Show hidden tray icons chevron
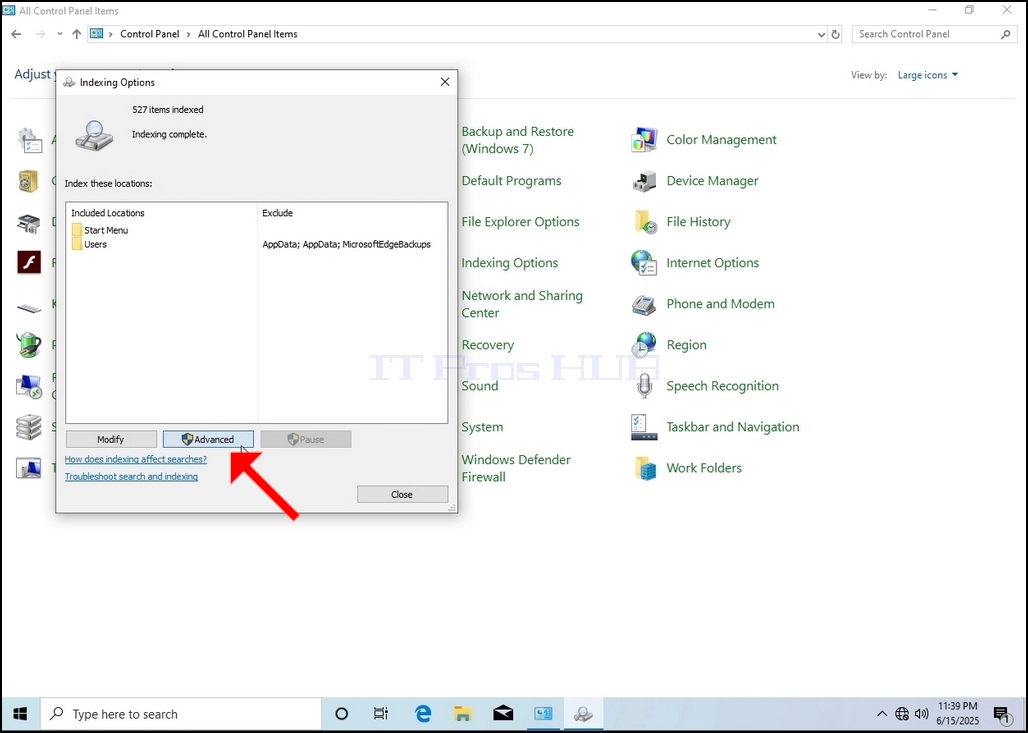 click(x=882, y=714)
